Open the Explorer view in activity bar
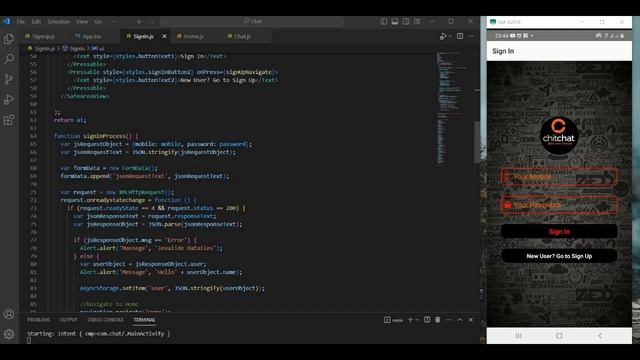The image size is (640, 360). [x=9, y=39]
